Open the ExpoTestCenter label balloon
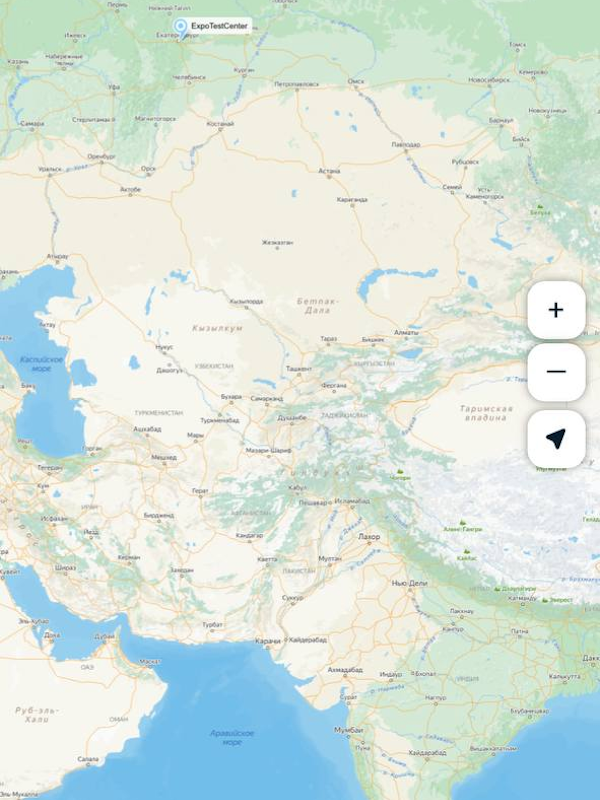Viewport: 600px width, 800px height. tap(219, 26)
